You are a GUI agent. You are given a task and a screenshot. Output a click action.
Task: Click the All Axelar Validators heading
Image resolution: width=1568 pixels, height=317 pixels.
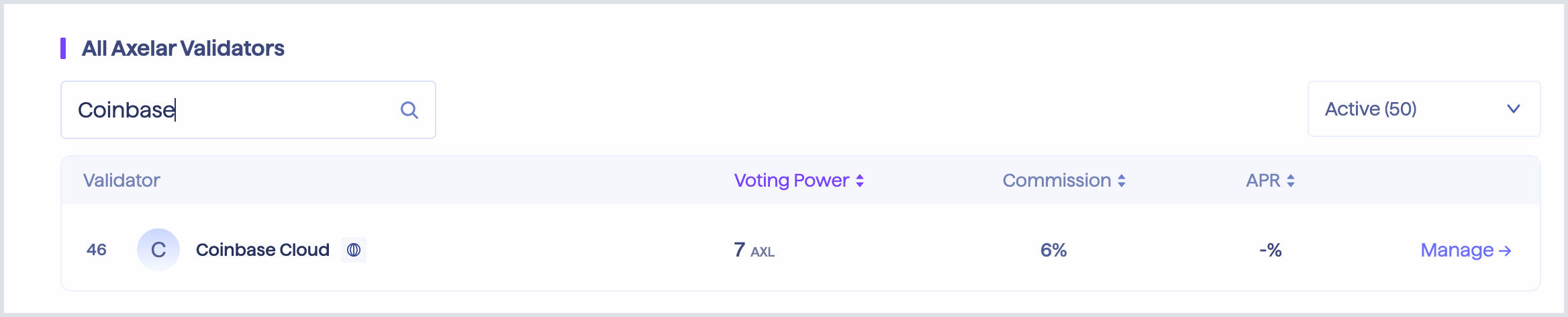[x=183, y=48]
